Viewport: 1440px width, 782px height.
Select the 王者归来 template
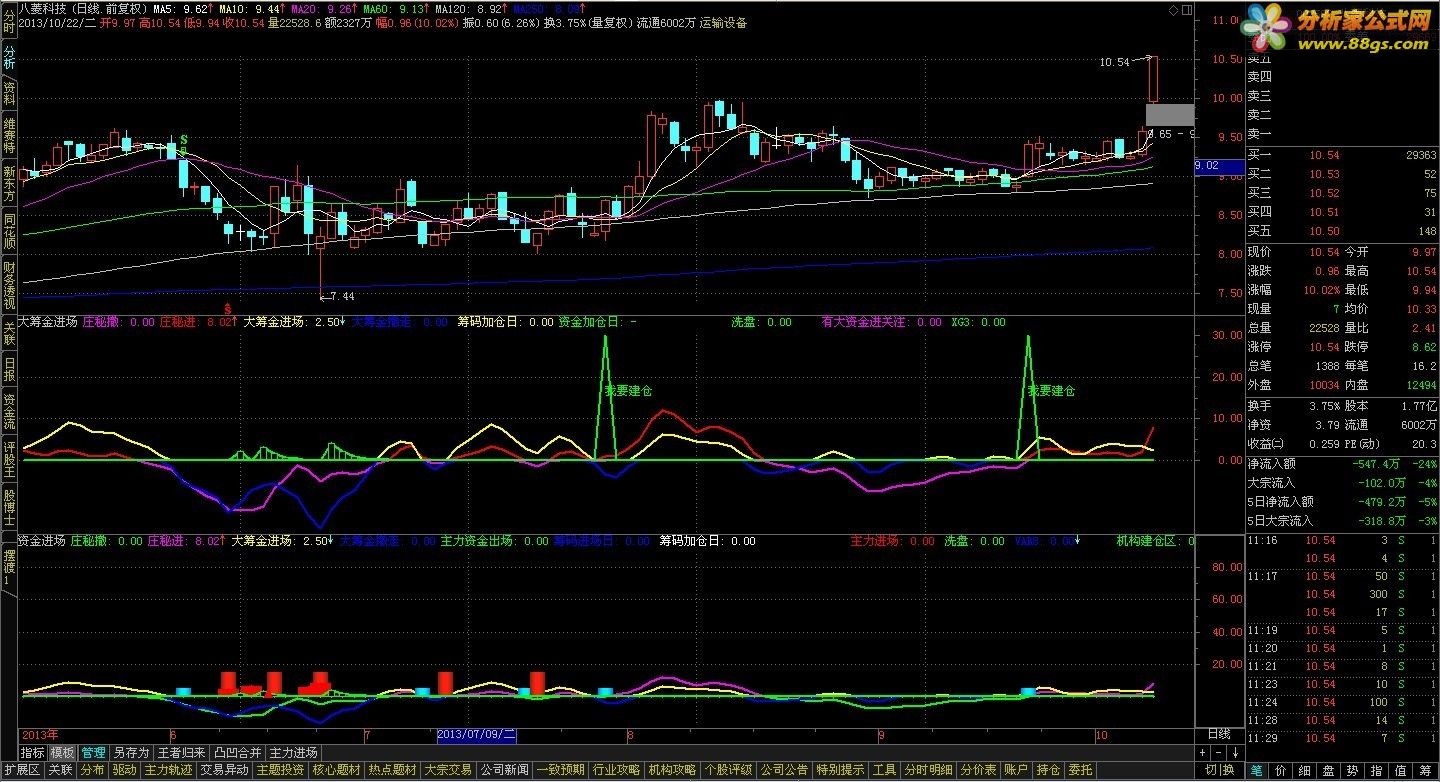pyautogui.click(x=181, y=752)
